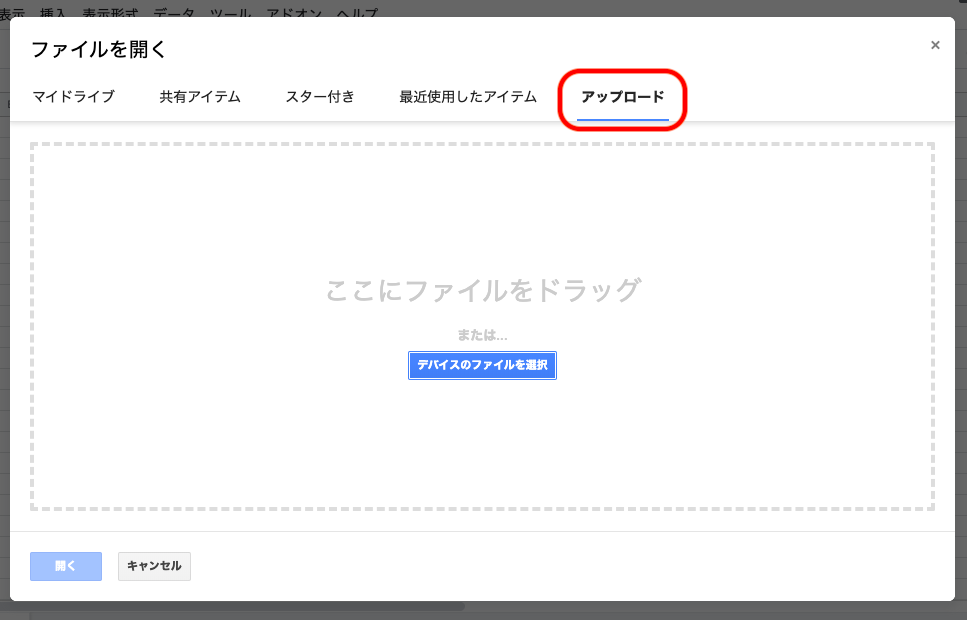Open the 表示形式 menu behind the dialog
The height and width of the screenshot is (620, 967).
[x=110, y=12]
